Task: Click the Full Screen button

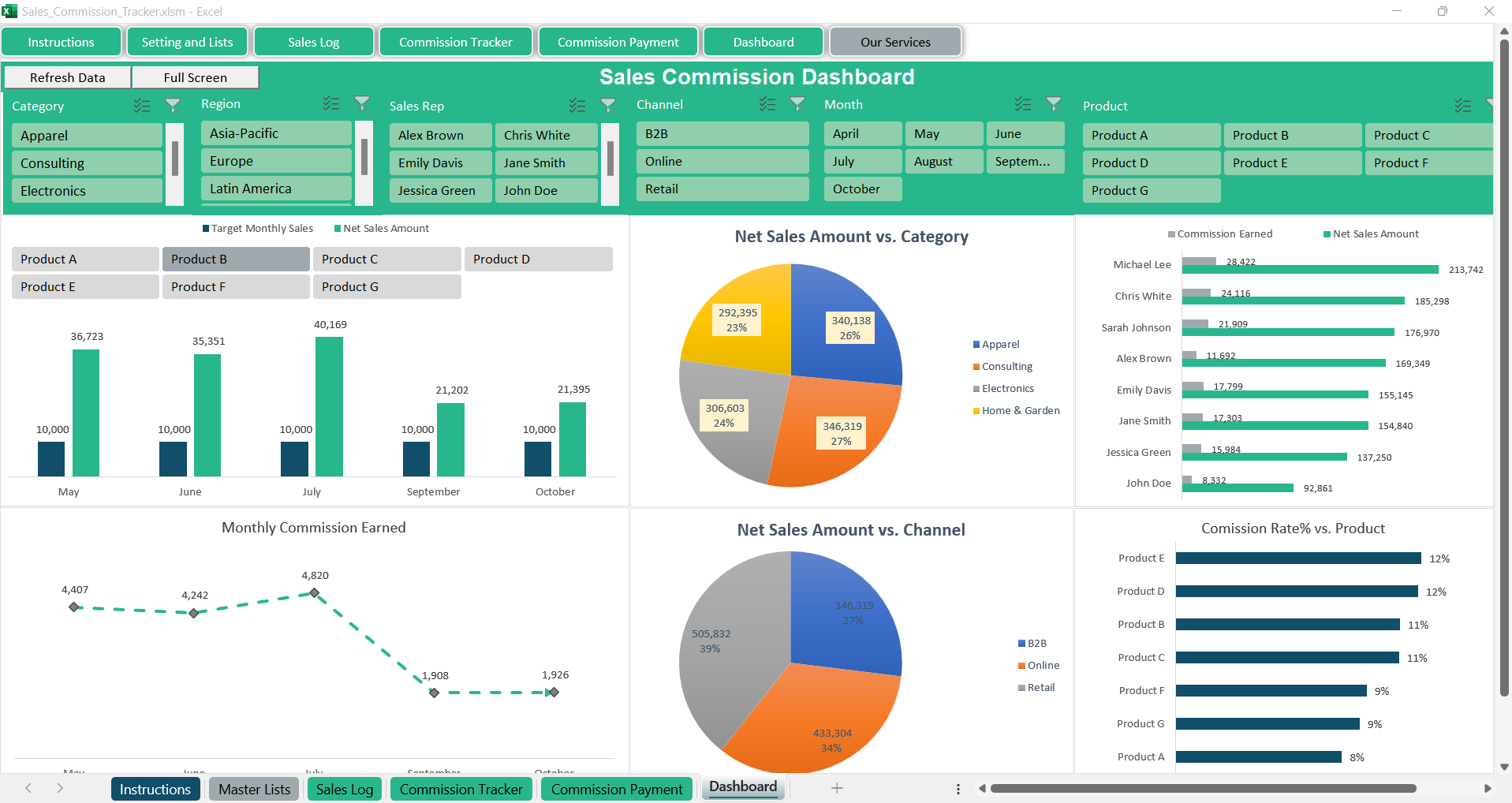Action: (x=195, y=77)
